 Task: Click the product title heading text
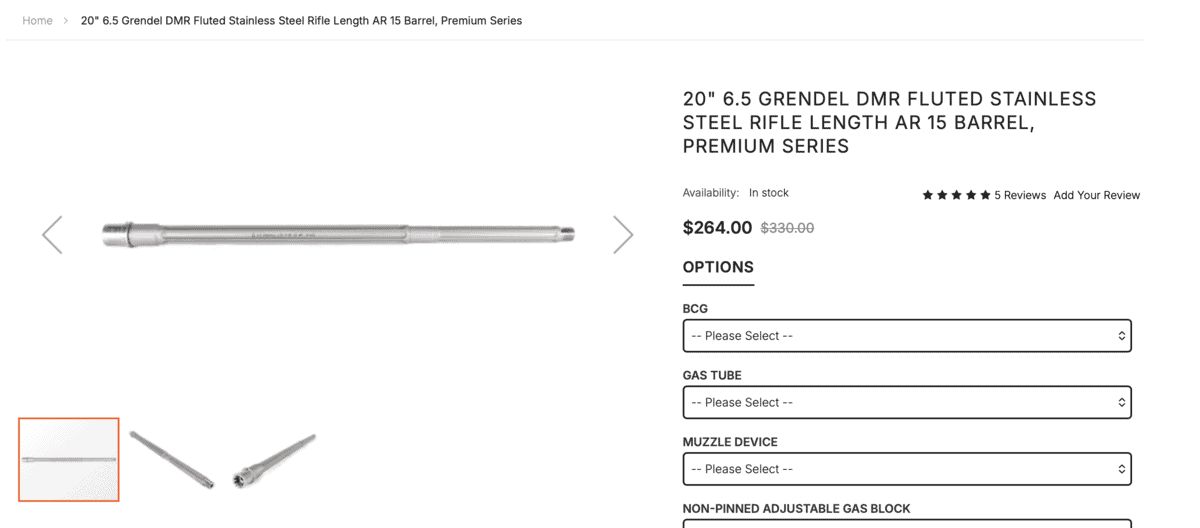[x=889, y=123]
